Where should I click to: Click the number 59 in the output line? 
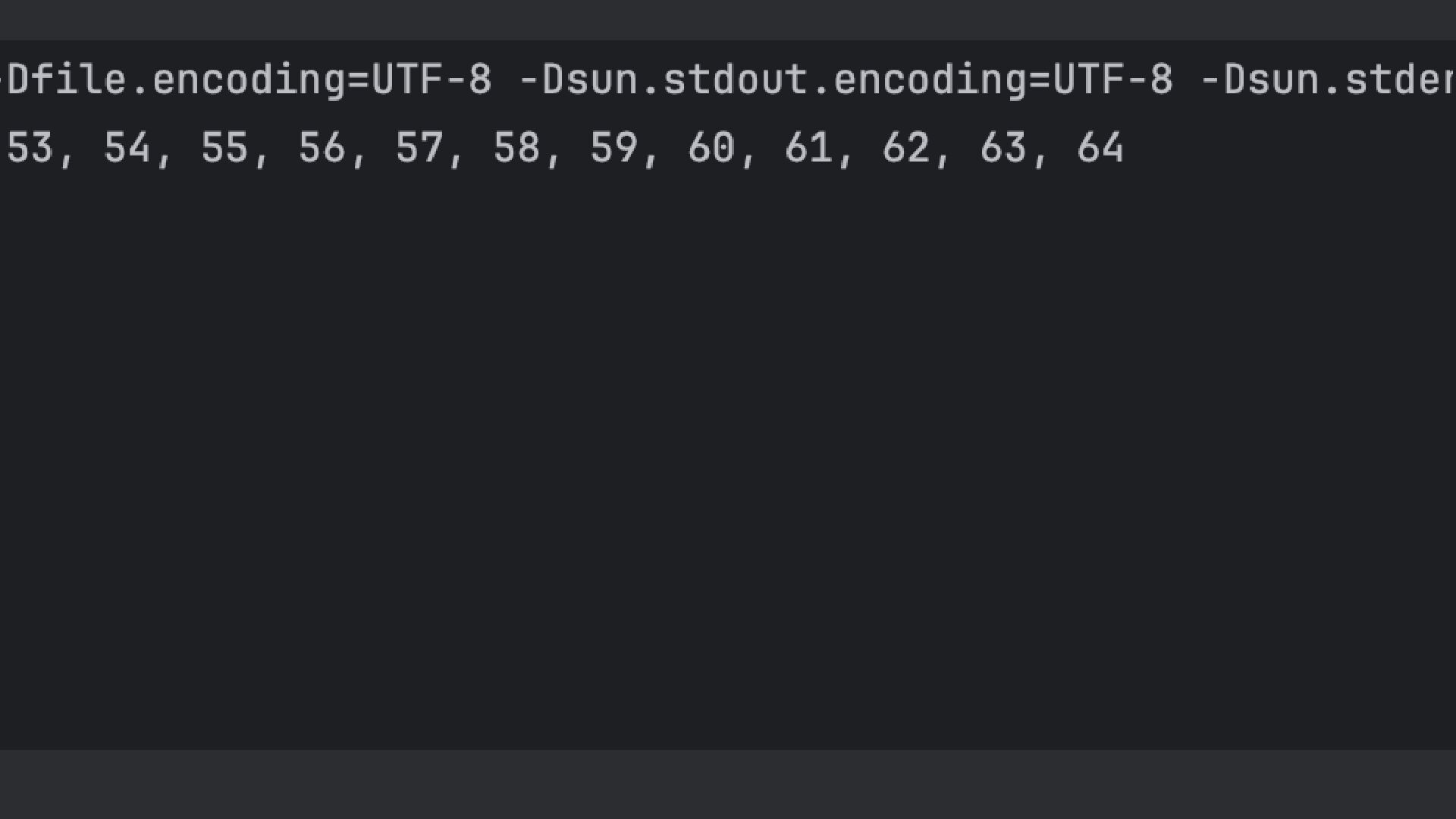click(613, 148)
